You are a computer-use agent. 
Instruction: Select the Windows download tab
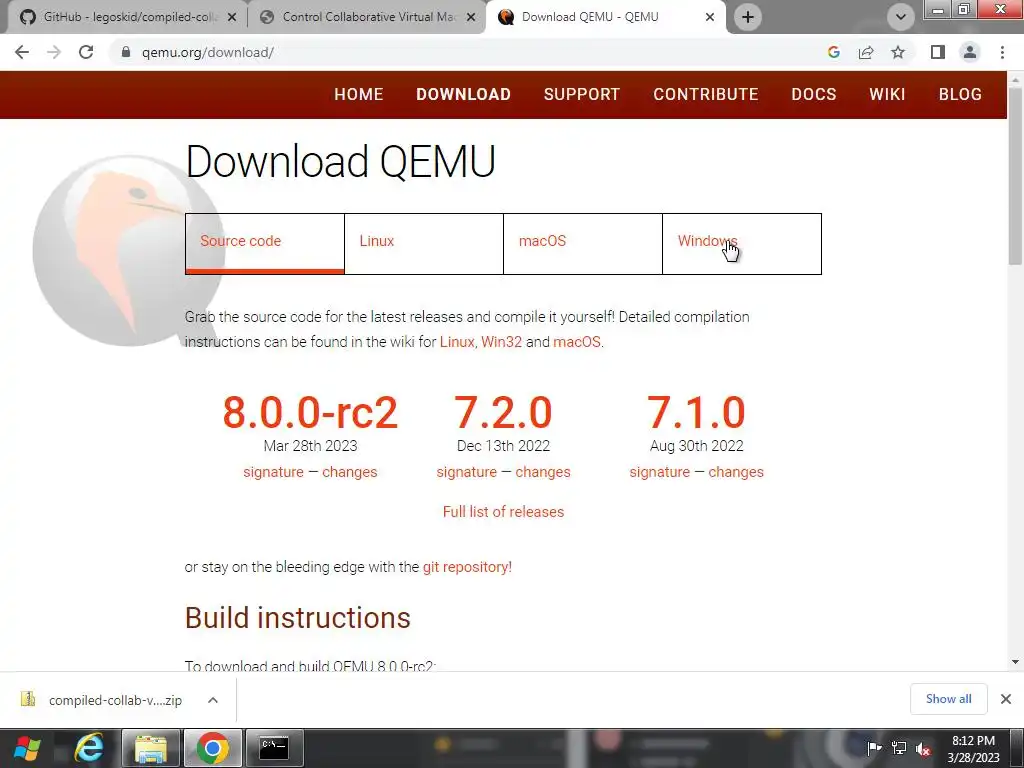tap(742, 243)
